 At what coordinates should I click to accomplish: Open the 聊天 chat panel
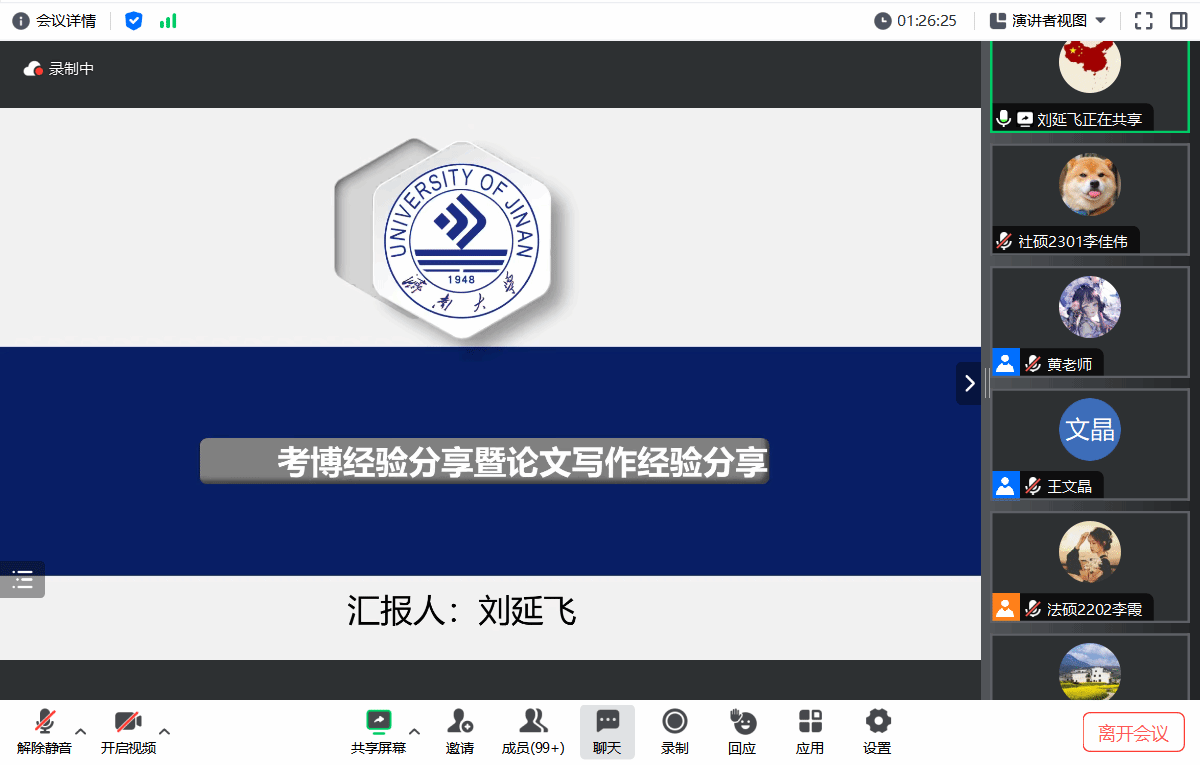click(x=607, y=731)
